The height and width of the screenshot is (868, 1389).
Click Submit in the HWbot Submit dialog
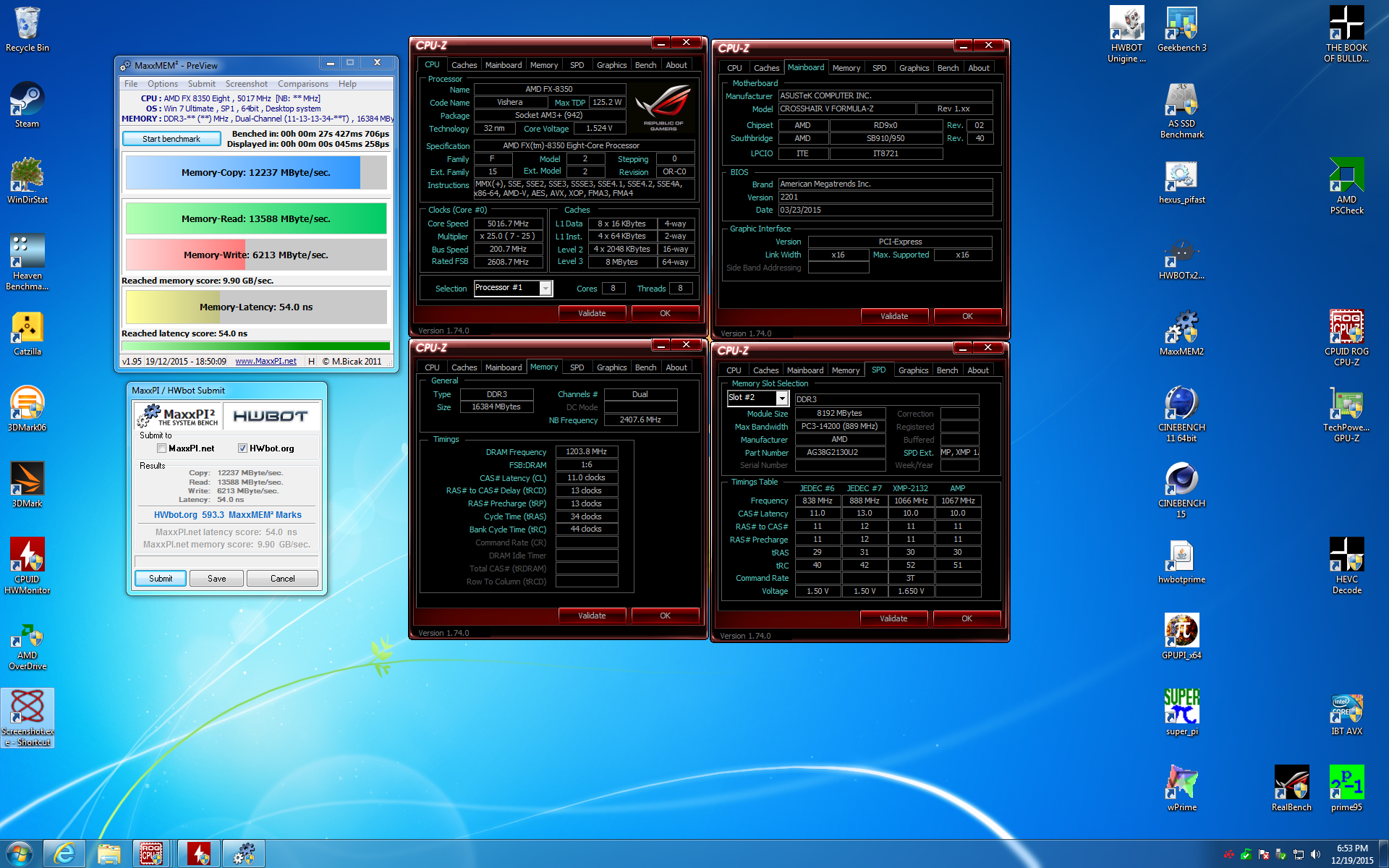(x=161, y=579)
